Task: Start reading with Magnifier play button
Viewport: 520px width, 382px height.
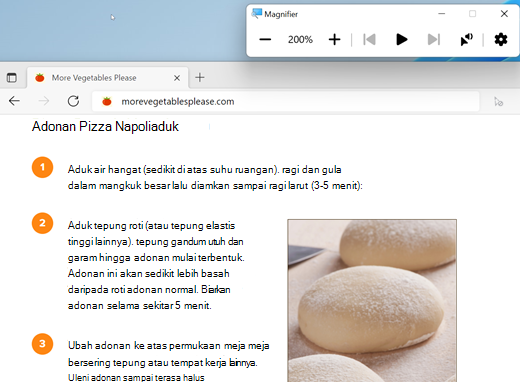Action: 402,40
